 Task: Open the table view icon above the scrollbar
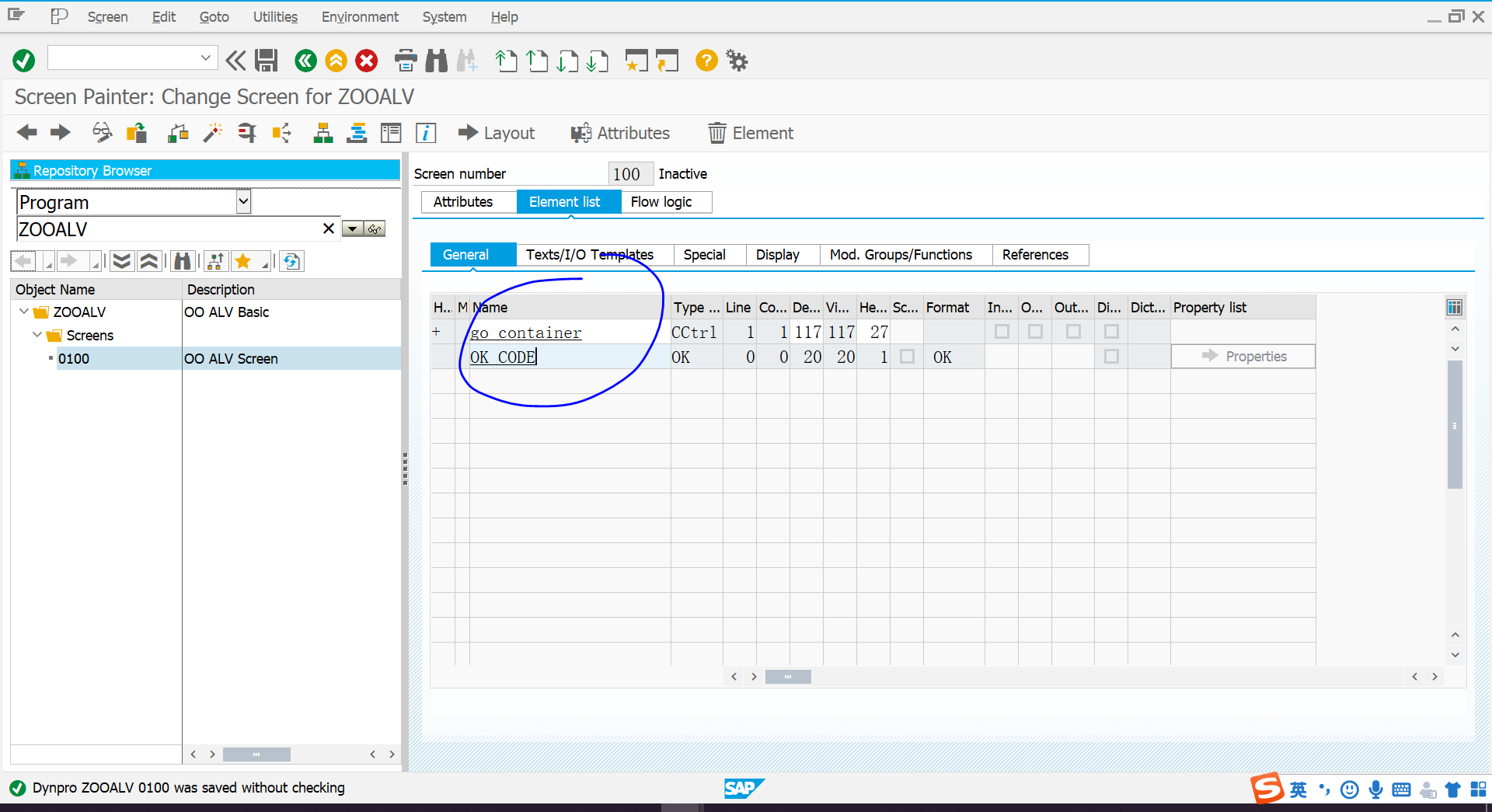pos(1454,307)
